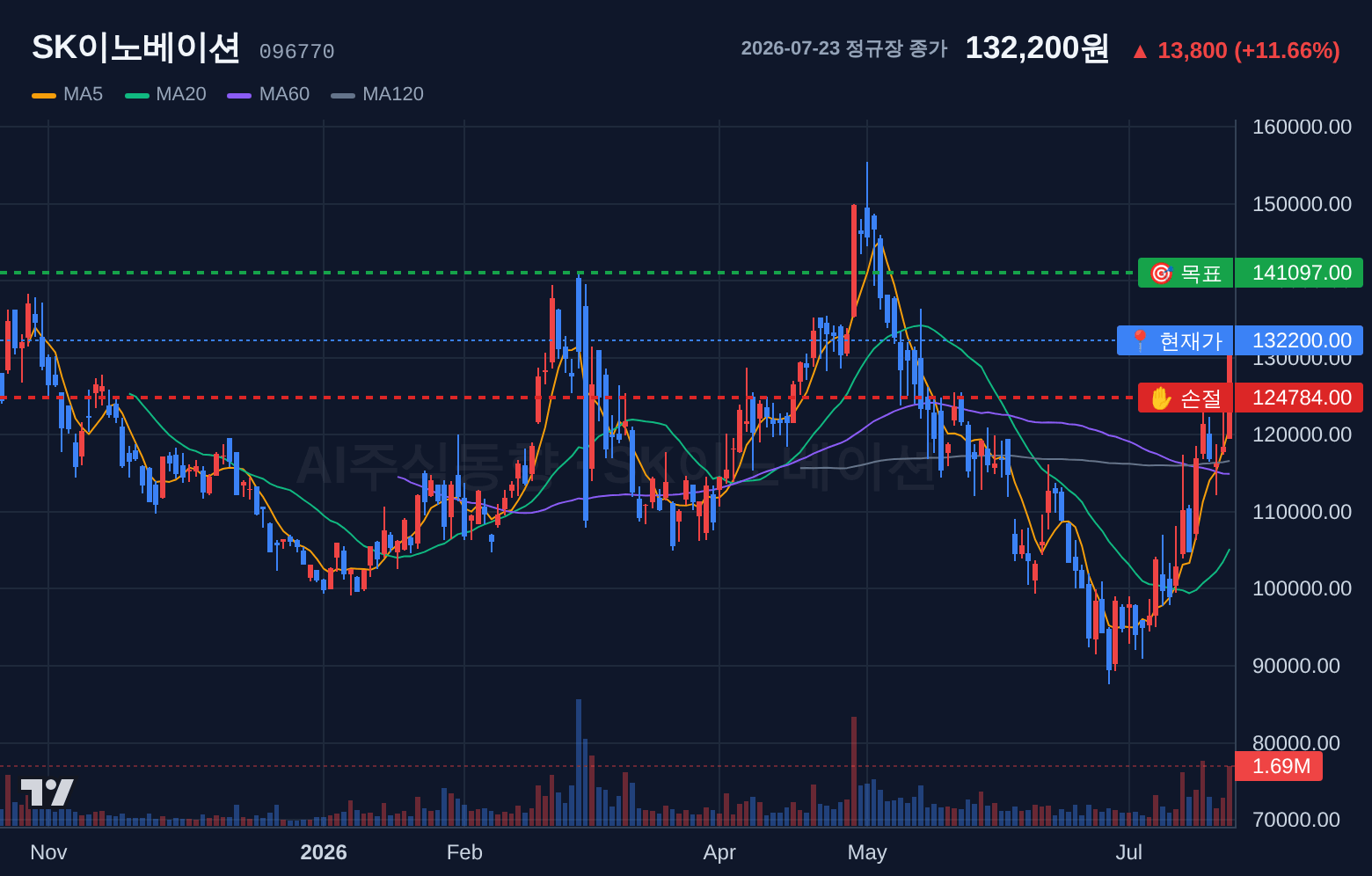The height and width of the screenshot is (876, 1372).
Task: Click the 132,200원 closing price
Action: tap(1037, 47)
